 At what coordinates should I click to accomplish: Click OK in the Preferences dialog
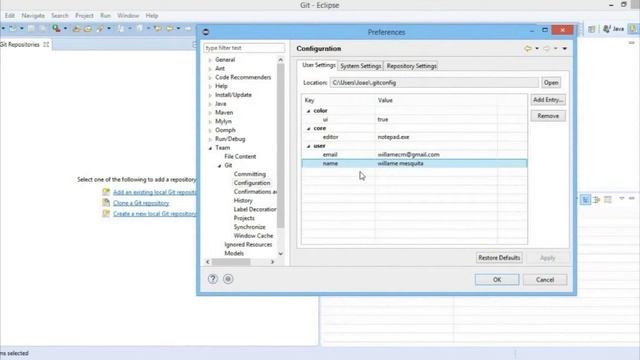click(497, 280)
